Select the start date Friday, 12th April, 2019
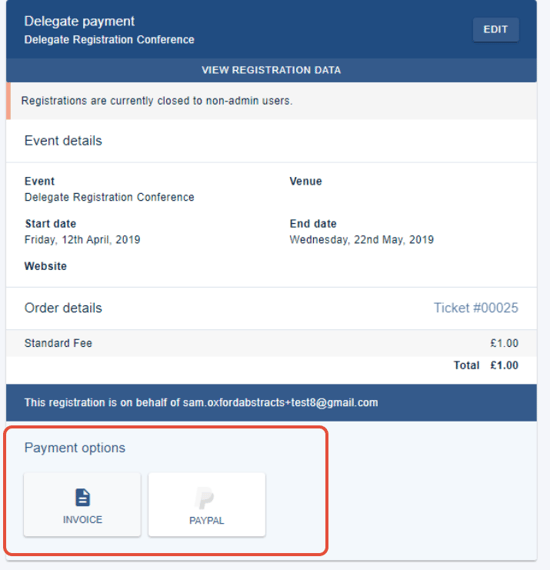This screenshot has width=550, height=570. 82,240
